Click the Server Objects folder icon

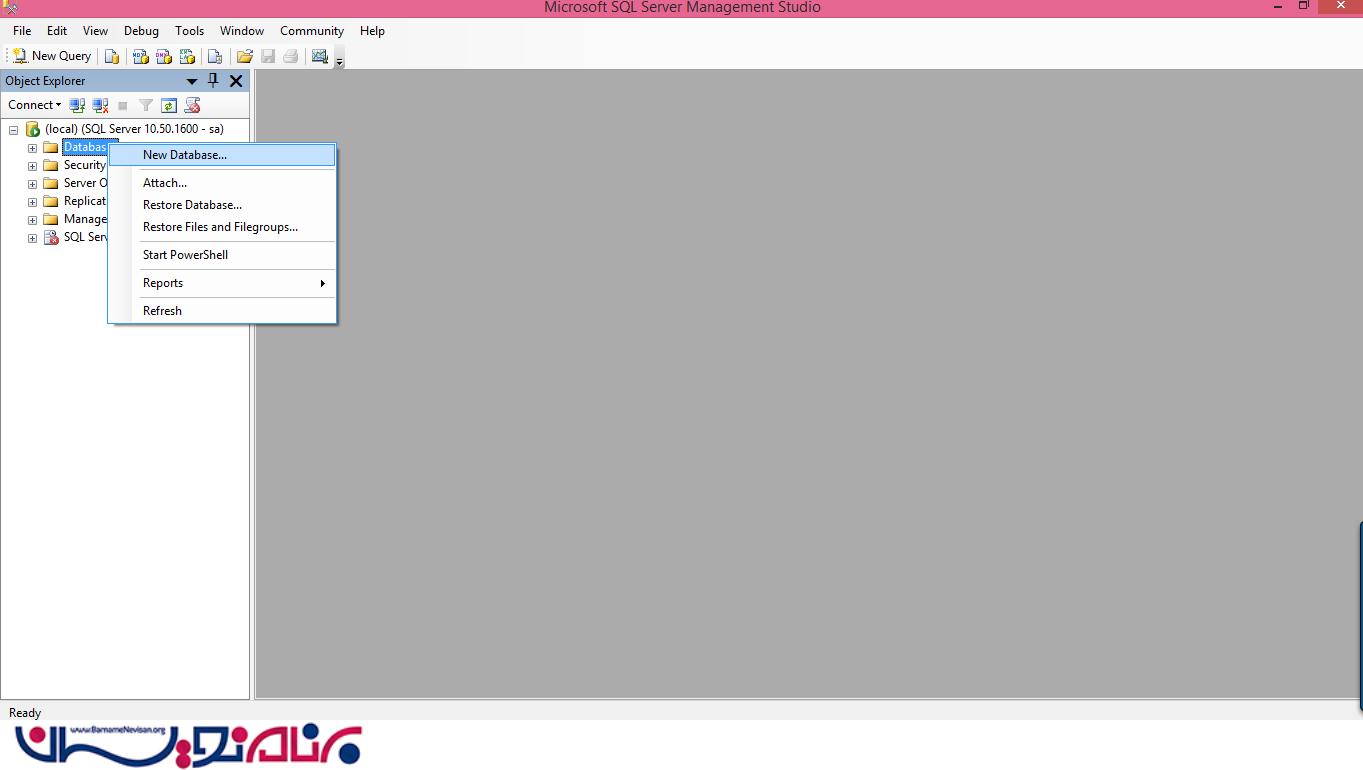(51, 183)
